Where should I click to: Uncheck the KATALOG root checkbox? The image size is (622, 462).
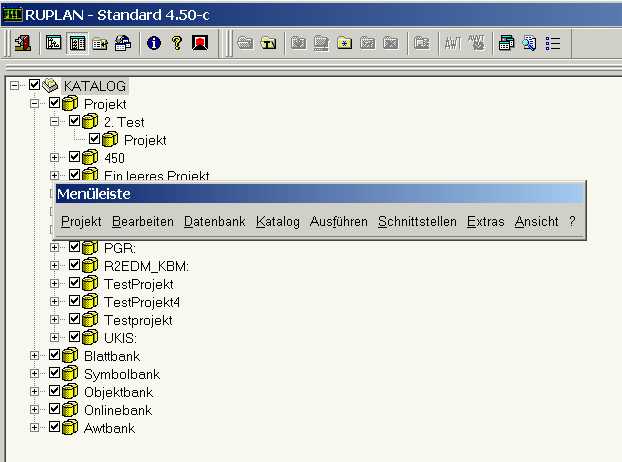click(35, 84)
